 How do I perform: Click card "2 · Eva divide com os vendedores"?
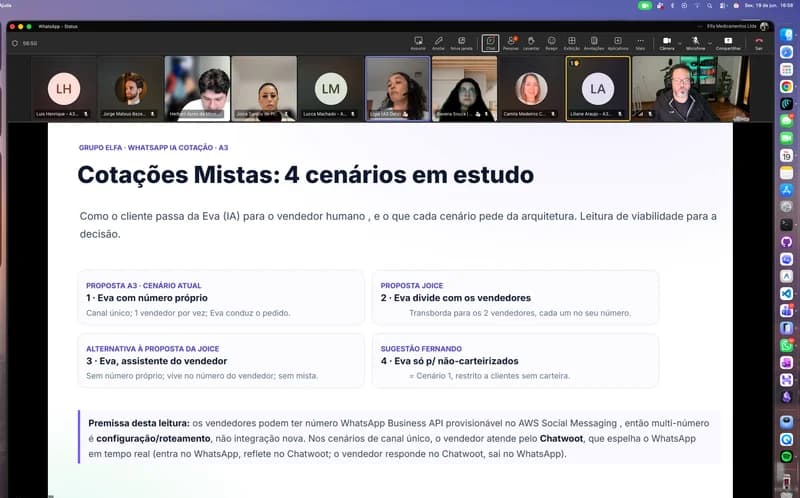(x=515, y=298)
